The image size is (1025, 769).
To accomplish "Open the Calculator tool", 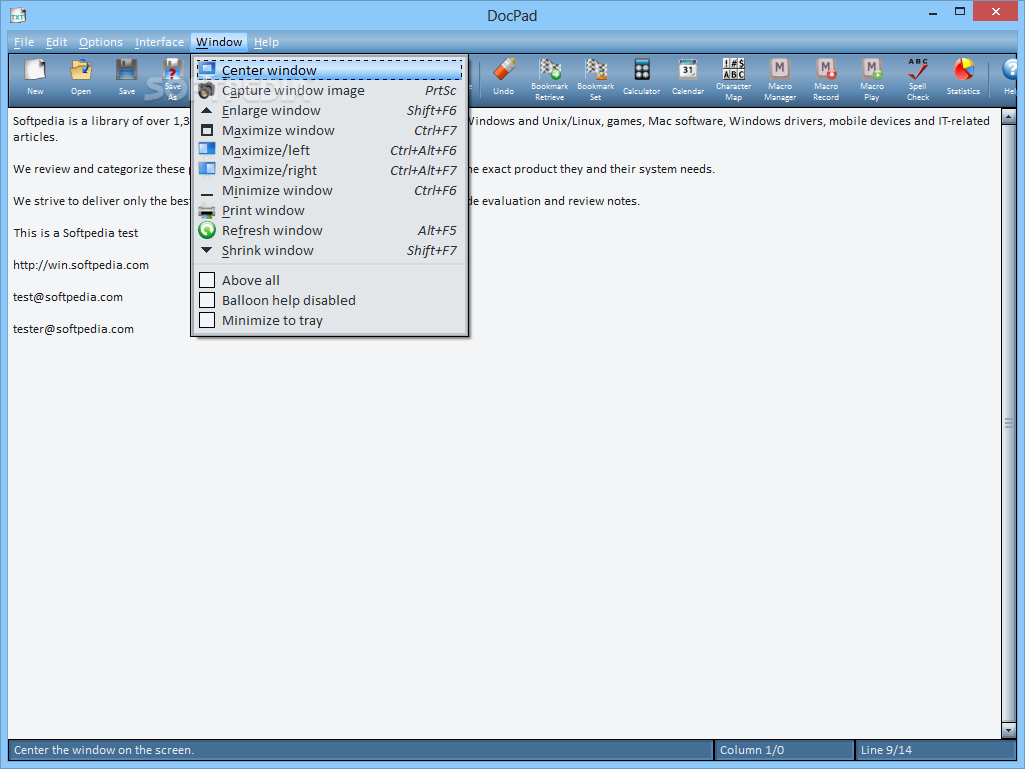I will [x=641, y=77].
